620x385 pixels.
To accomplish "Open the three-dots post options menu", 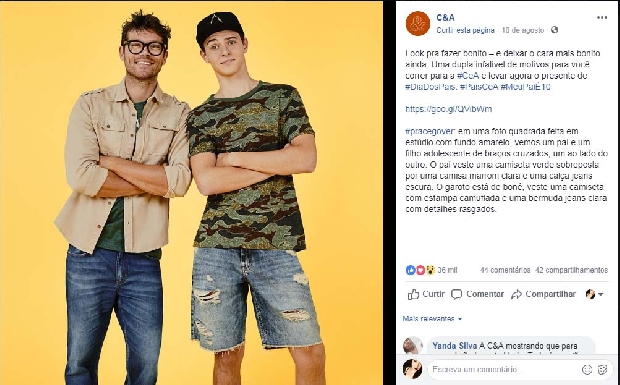I will tap(601, 17).
